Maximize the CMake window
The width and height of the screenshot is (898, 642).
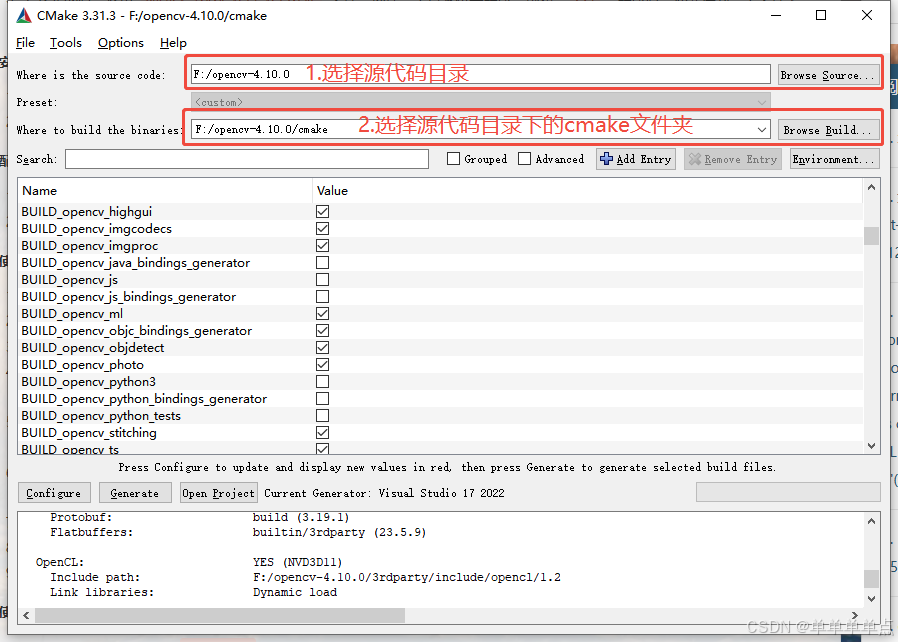point(821,15)
